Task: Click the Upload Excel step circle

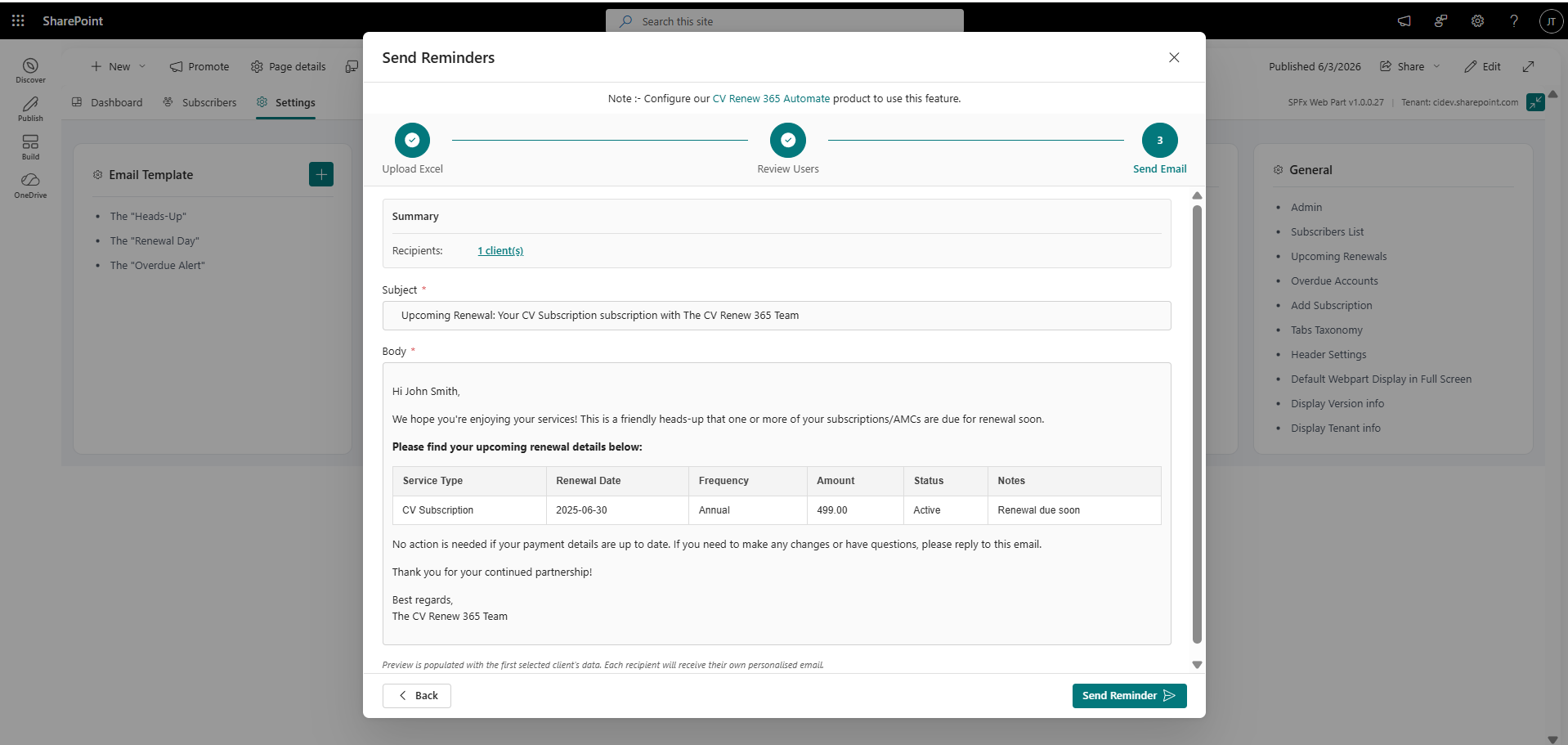Action: [412, 140]
